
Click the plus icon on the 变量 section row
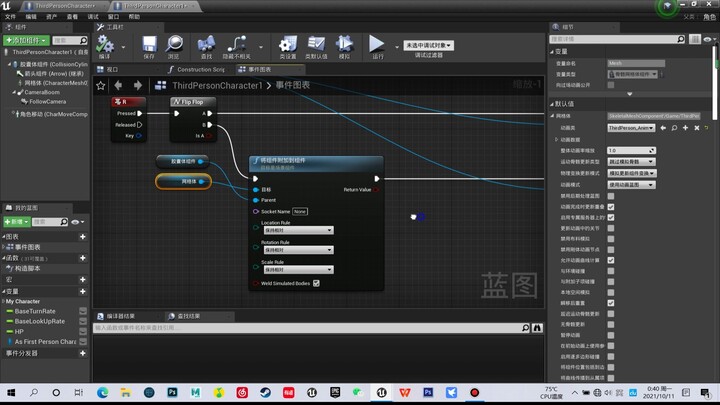click(x=83, y=291)
